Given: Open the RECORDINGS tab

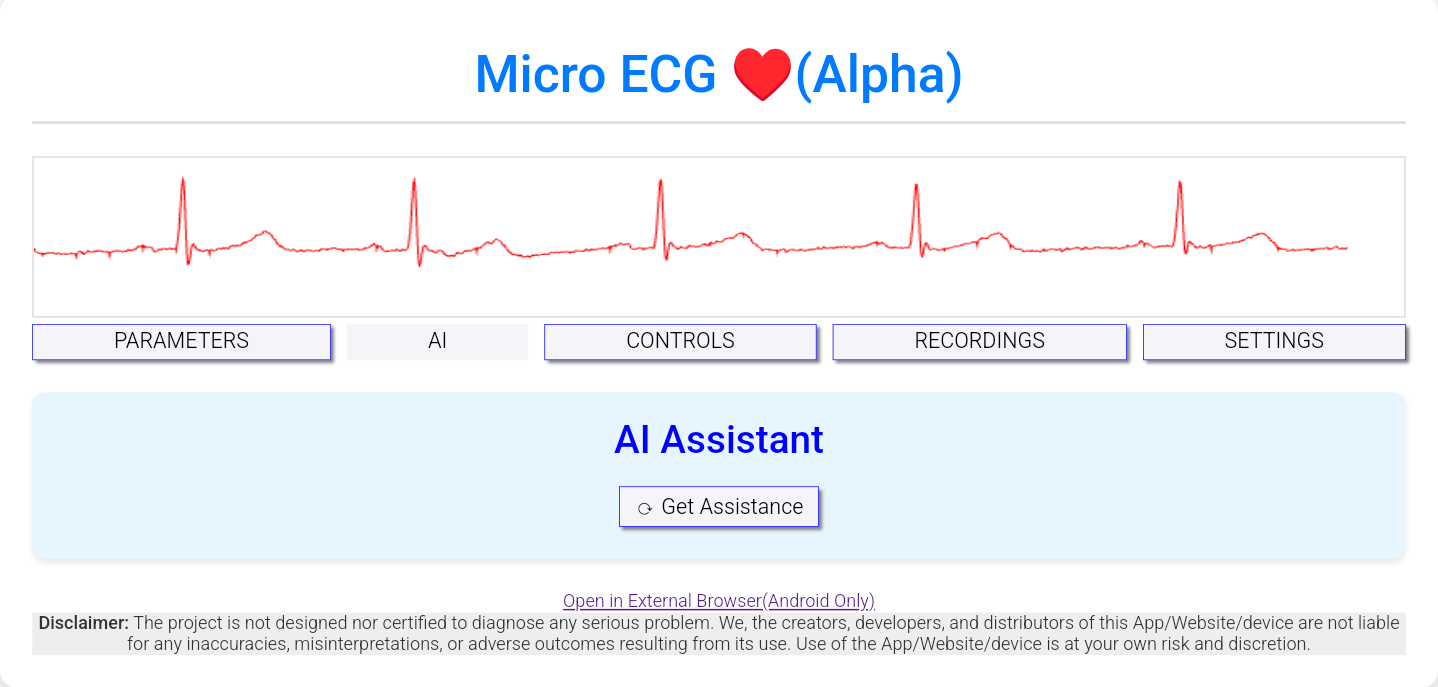Looking at the screenshot, I should click(x=980, y=341).
